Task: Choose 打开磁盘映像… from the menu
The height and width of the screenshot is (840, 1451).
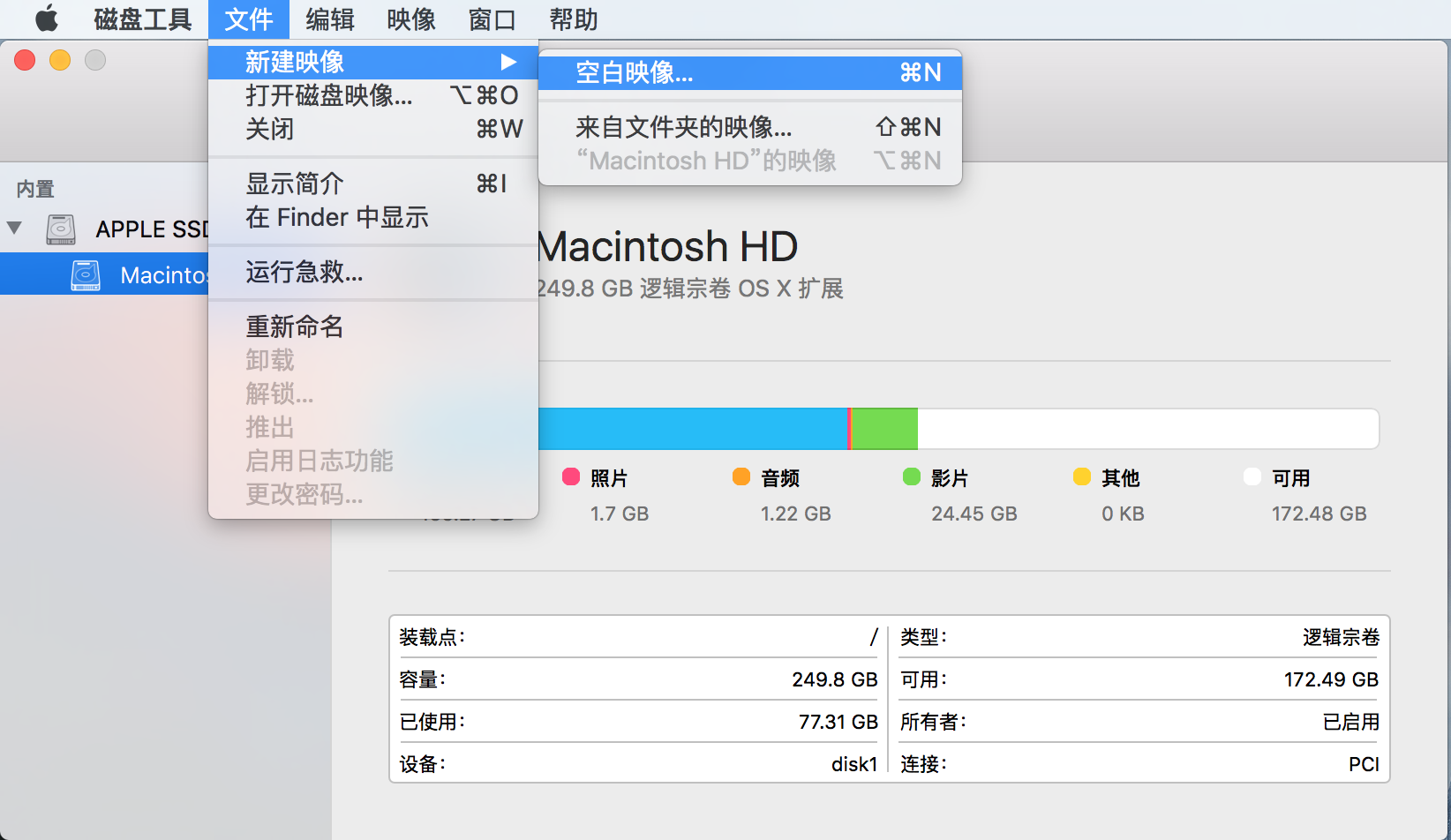Action: tap(373, 95)
